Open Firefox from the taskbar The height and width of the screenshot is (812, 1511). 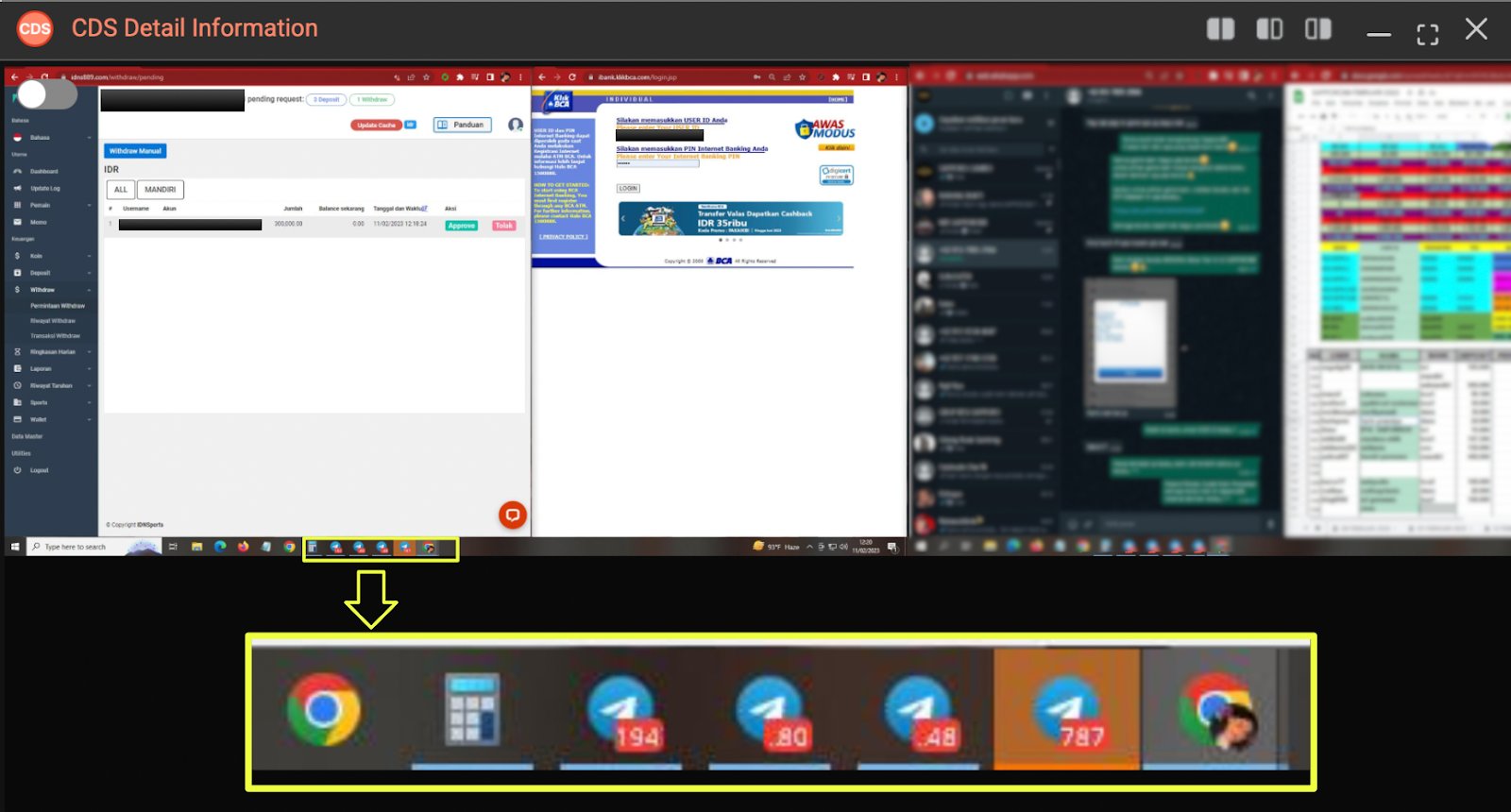243,547
